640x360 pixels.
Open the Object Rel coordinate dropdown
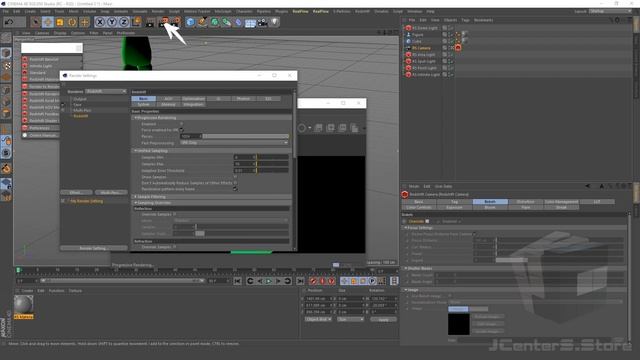click(x=318, y=319)
